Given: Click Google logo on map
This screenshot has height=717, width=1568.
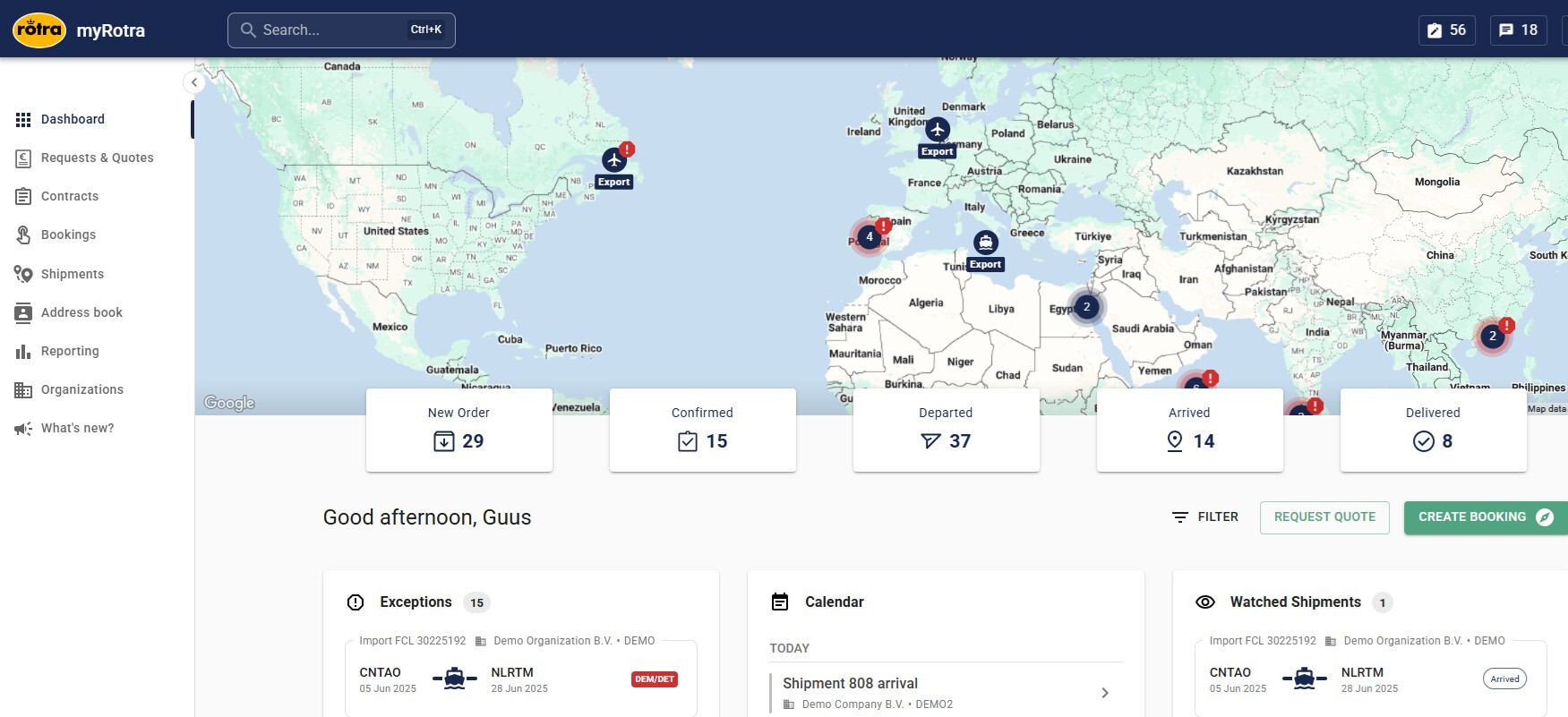Looking at the screenshot, I should tap(229, 403).
